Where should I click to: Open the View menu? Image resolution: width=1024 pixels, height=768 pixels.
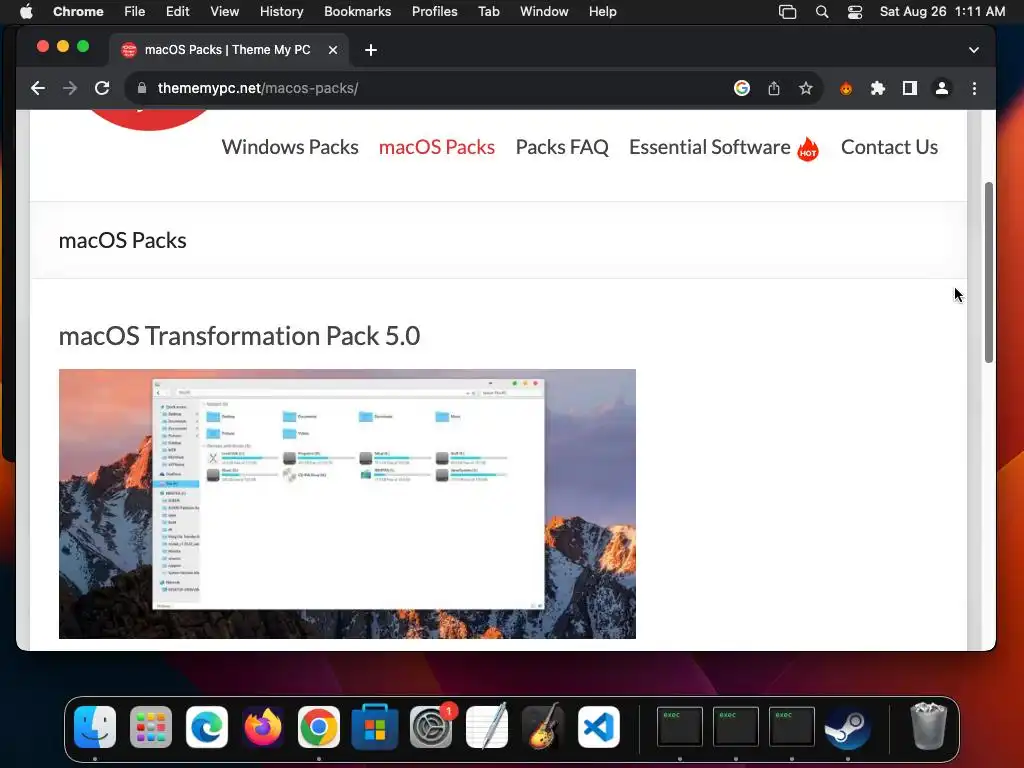225,11
